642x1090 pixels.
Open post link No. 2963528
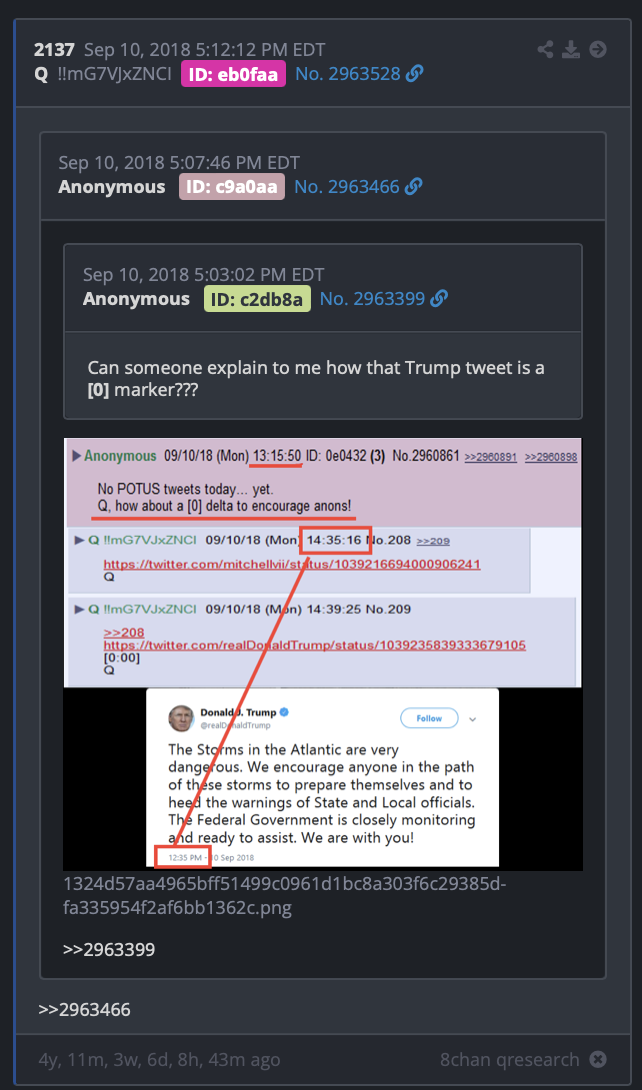click(348, 74)
